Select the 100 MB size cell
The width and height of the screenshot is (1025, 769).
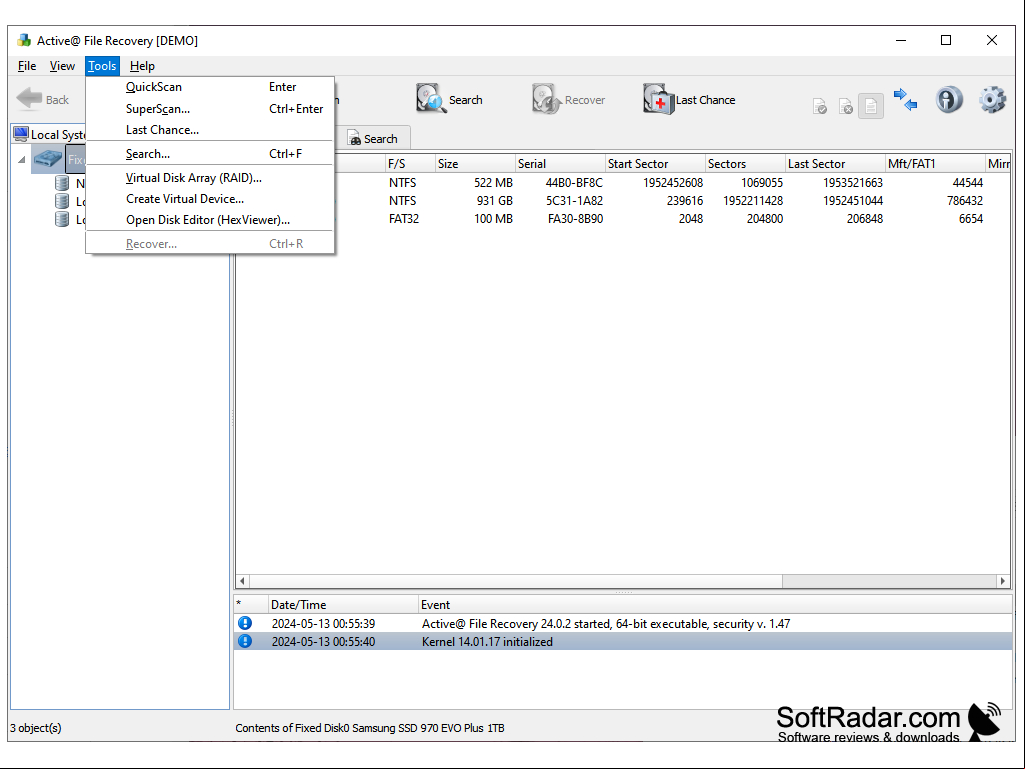tap(494, 219)
